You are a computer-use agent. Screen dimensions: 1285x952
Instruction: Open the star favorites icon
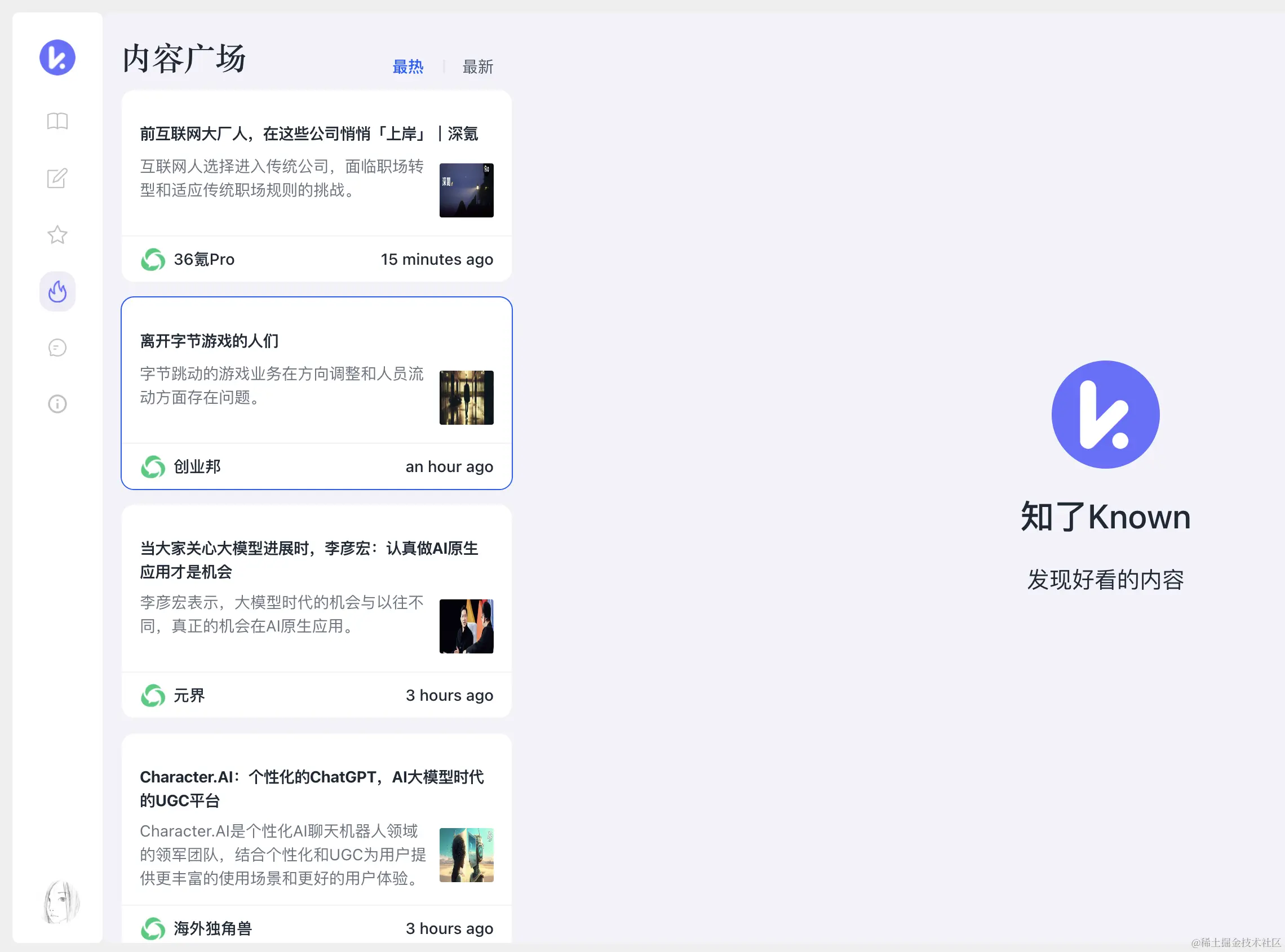pos(57,234)
